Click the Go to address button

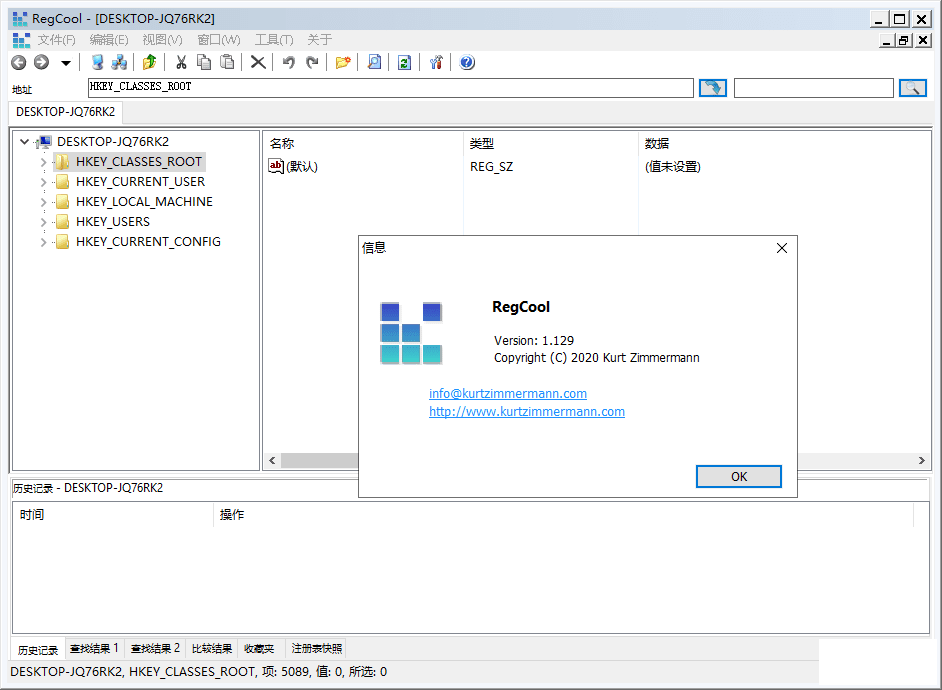coord(713,88)
